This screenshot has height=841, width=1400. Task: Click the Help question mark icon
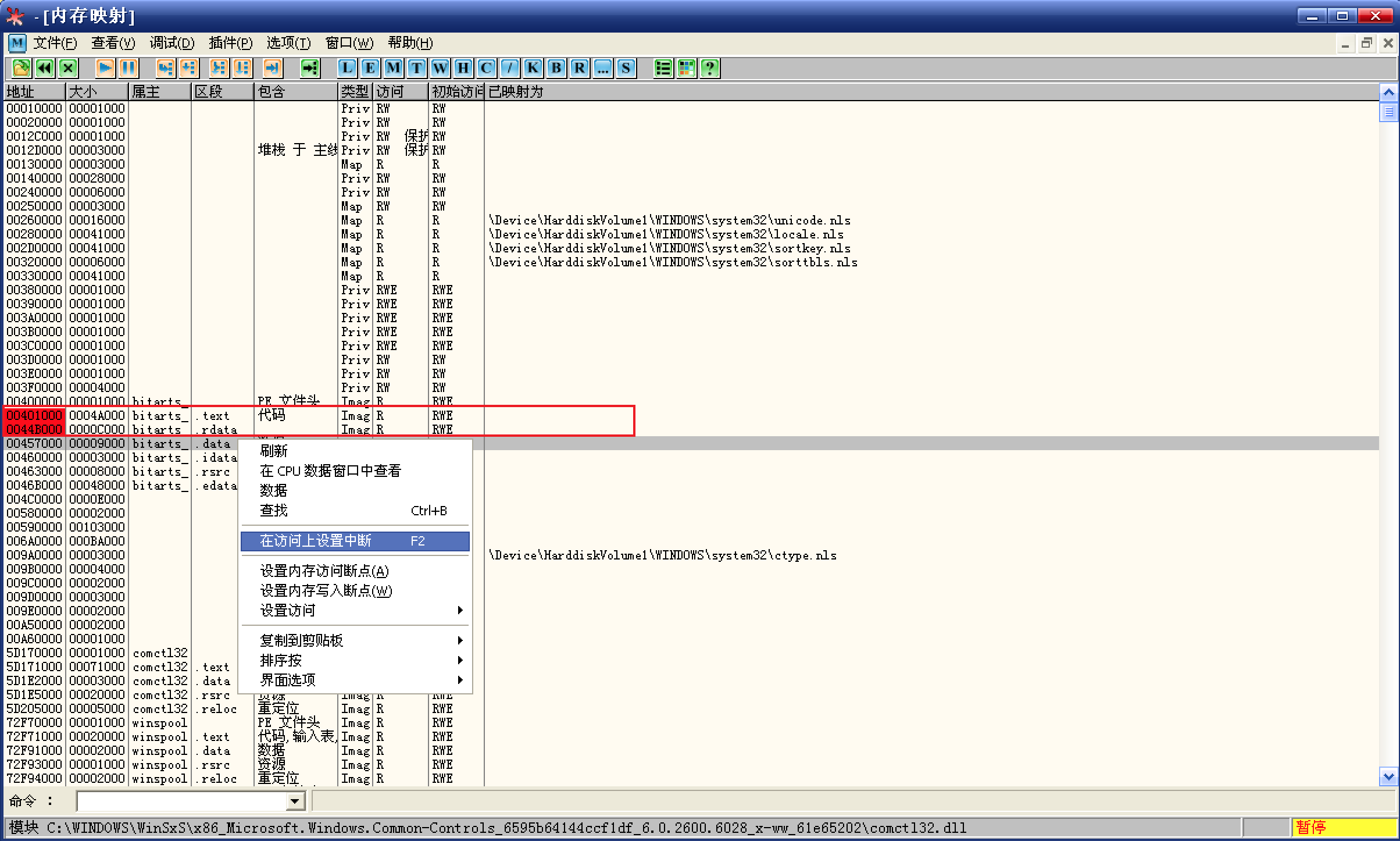coord(709,68)
